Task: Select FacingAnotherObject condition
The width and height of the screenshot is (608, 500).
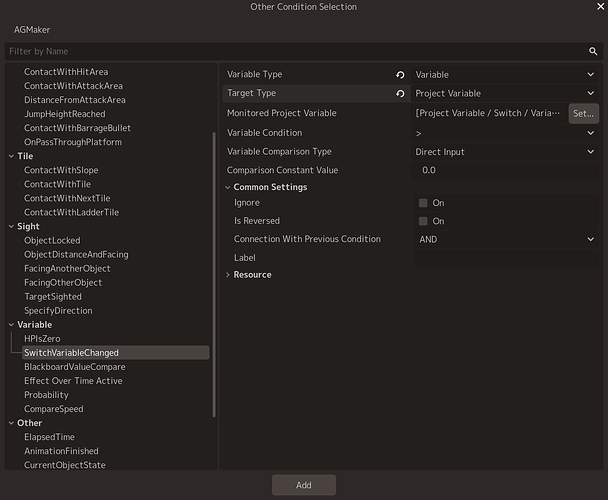Action: click(x=67, y=268)
